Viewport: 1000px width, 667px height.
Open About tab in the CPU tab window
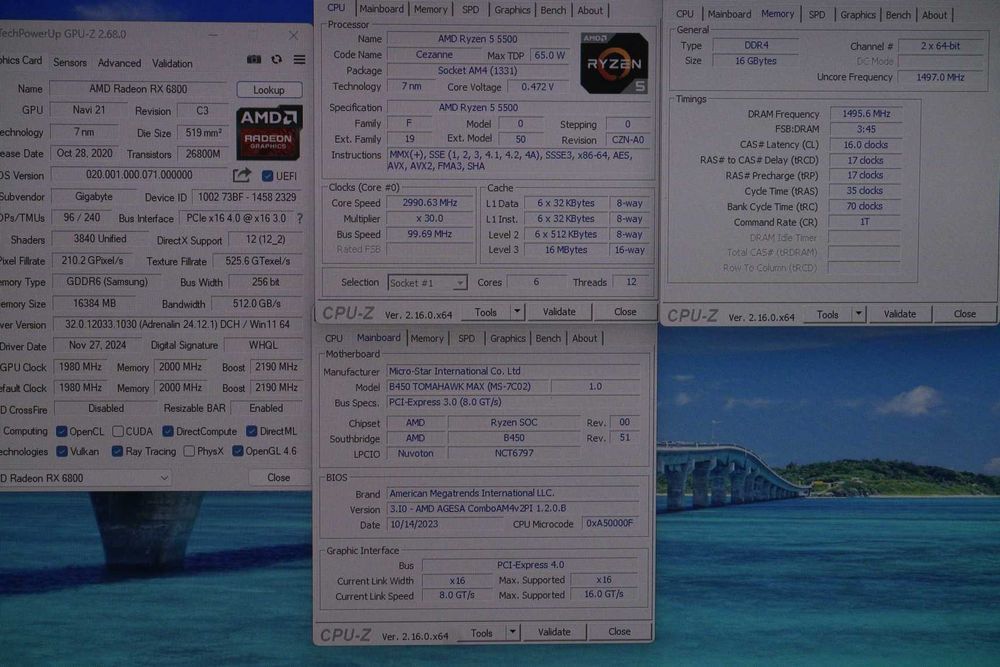589,10
